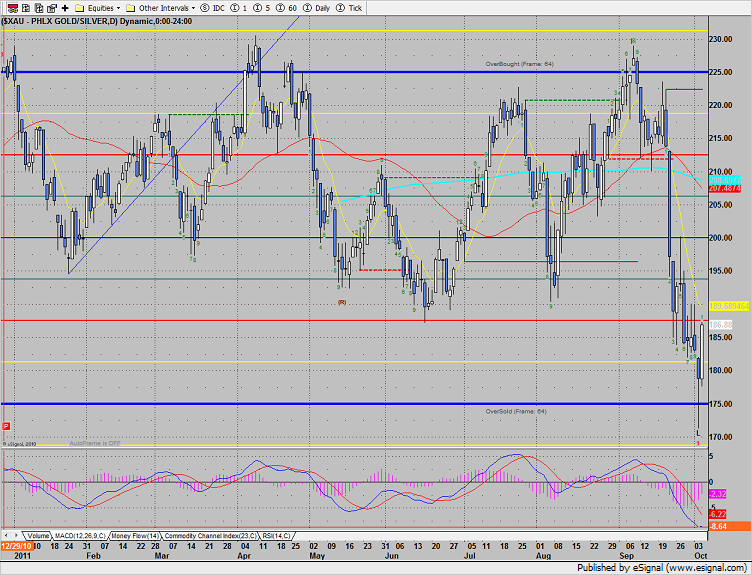The width and height of the screenshot is (752, 575).
Task: Click the cyan 208.6977 price label
Action: tap(725, 180)
